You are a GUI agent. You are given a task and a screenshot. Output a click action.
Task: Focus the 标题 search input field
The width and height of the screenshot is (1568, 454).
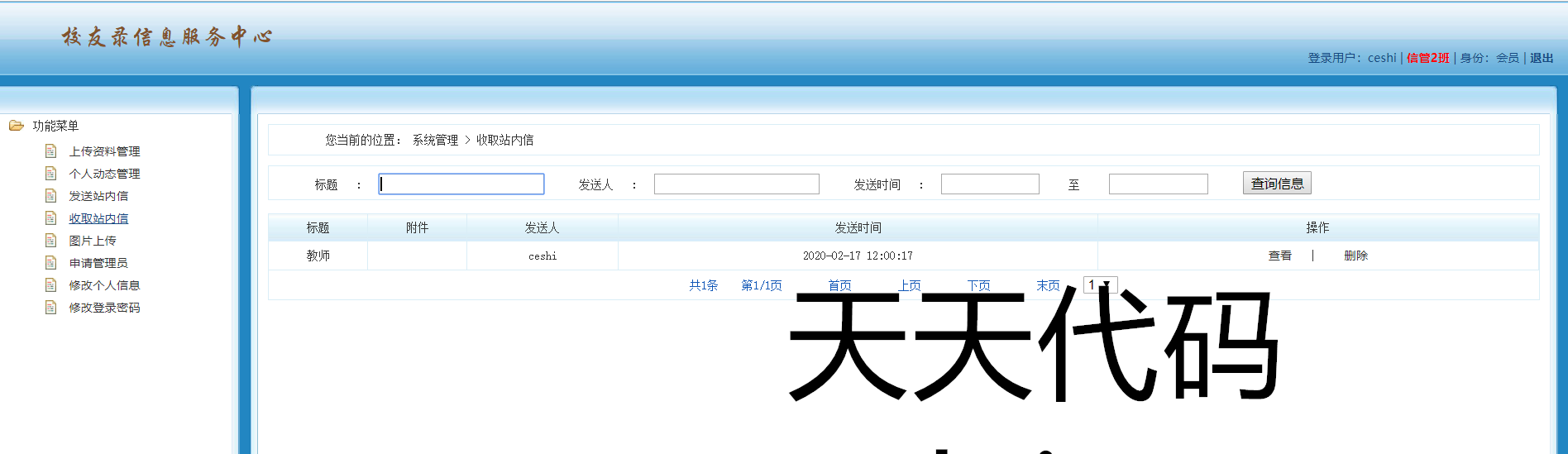[461, 184]
